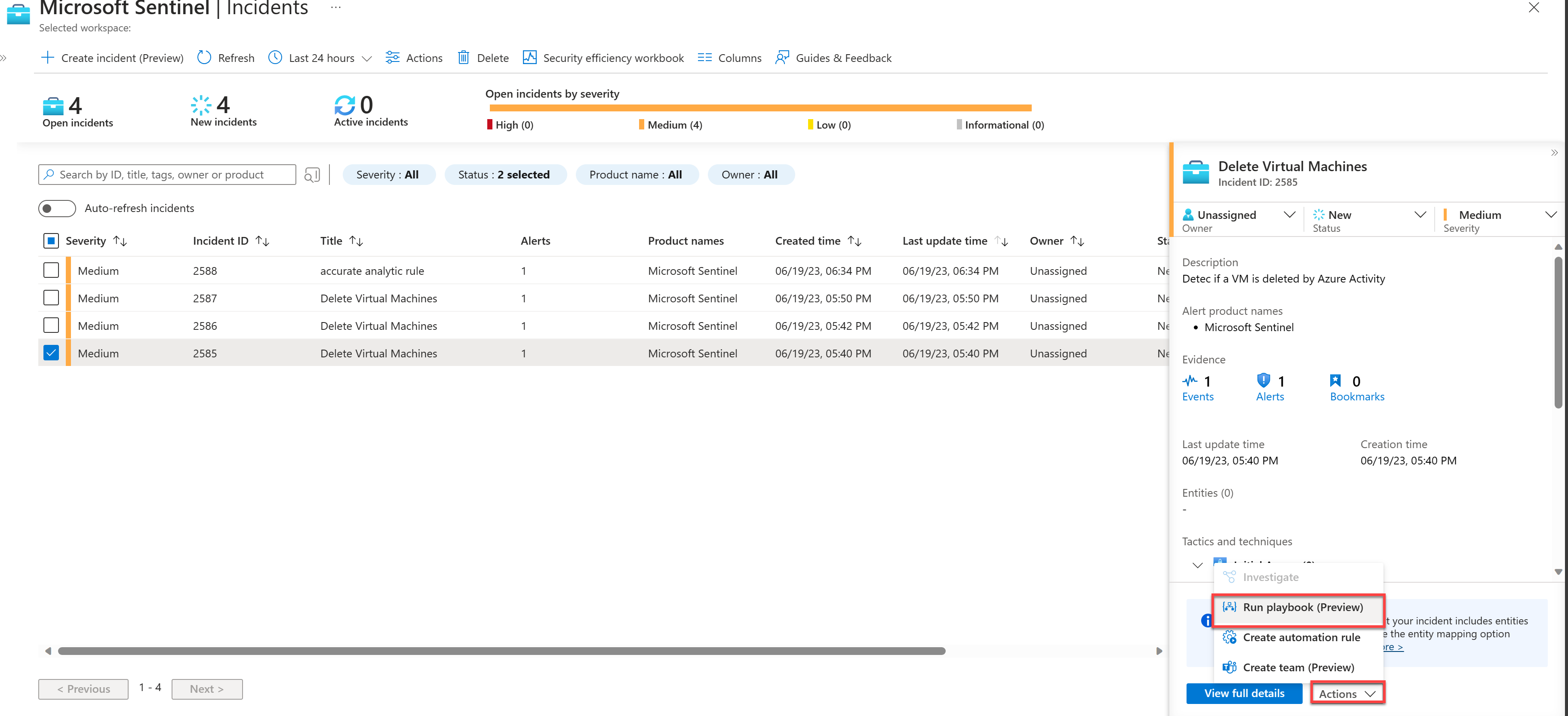Image resolution: width=1568 pixels, height=716 pixels.
Task: Click the Create incident plus icon
Action: (x=47, y=57)
